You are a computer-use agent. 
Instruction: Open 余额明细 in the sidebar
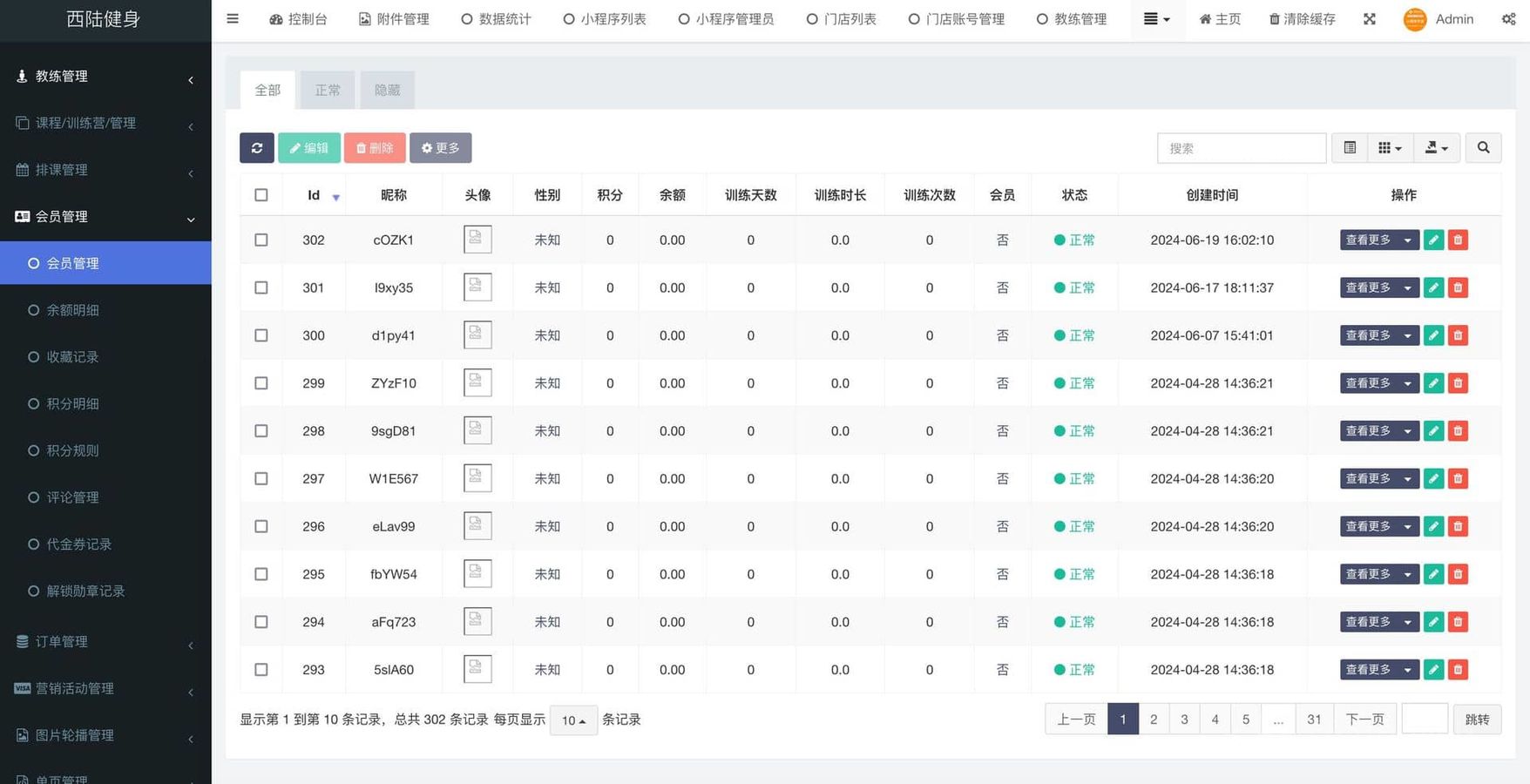[72, 310]
